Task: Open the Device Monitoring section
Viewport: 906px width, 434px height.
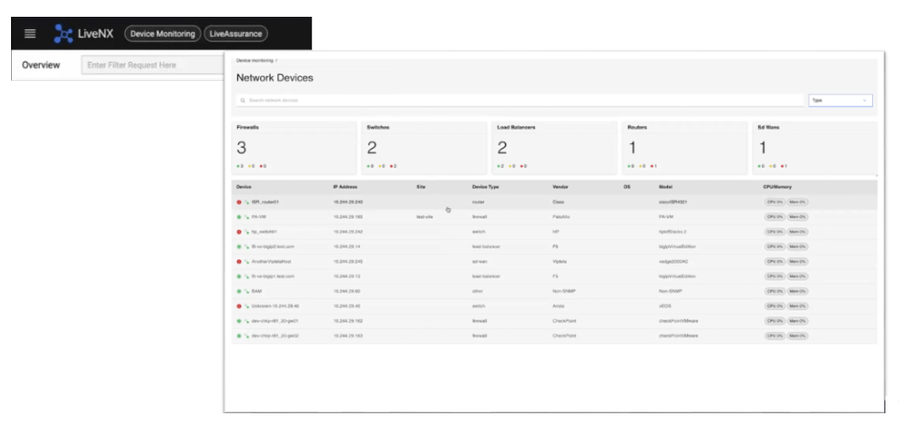Action: [162, 34]
